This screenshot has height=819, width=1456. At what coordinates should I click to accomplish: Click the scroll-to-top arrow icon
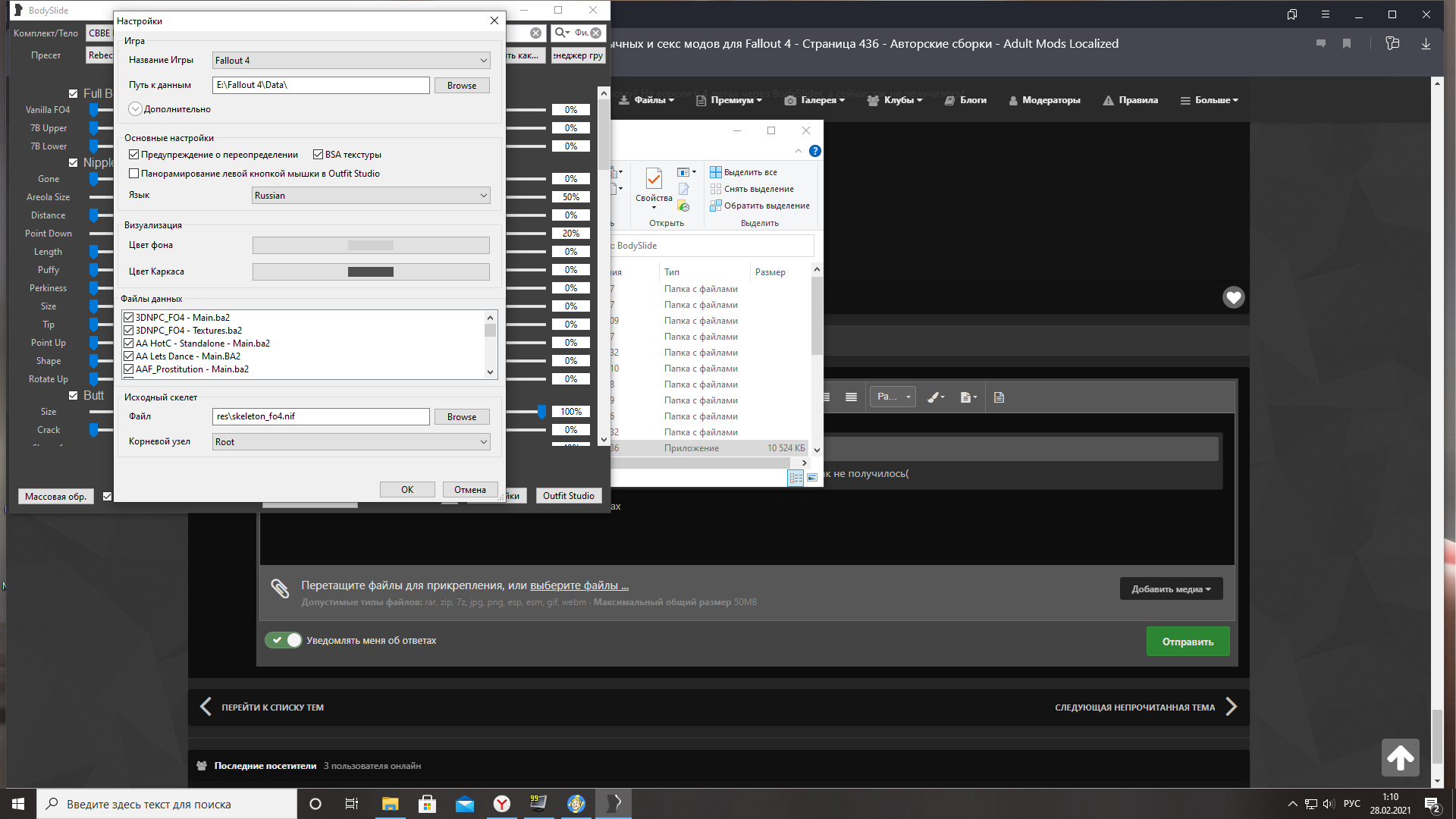(x=1400, y=757)
